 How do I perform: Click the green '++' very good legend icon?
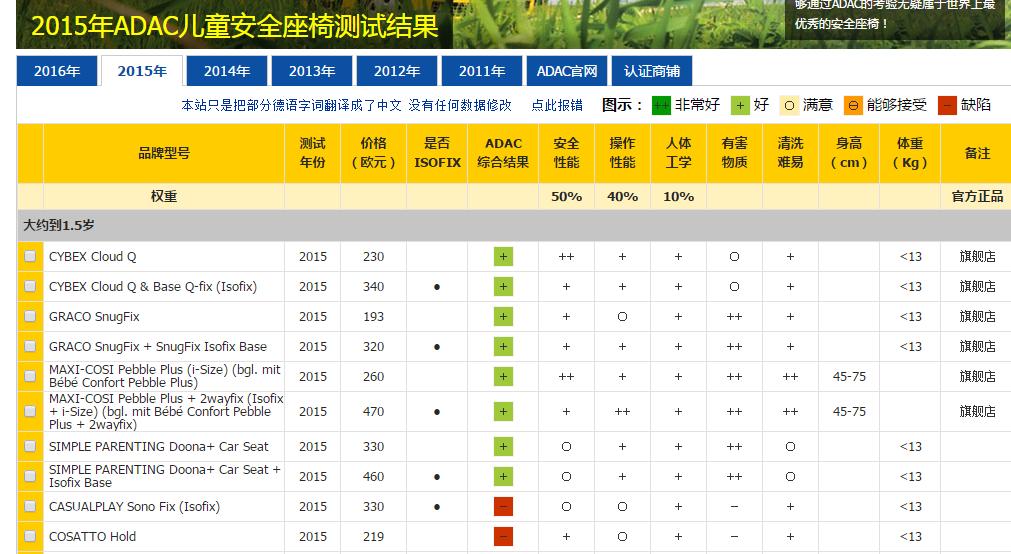click(661, 105)
